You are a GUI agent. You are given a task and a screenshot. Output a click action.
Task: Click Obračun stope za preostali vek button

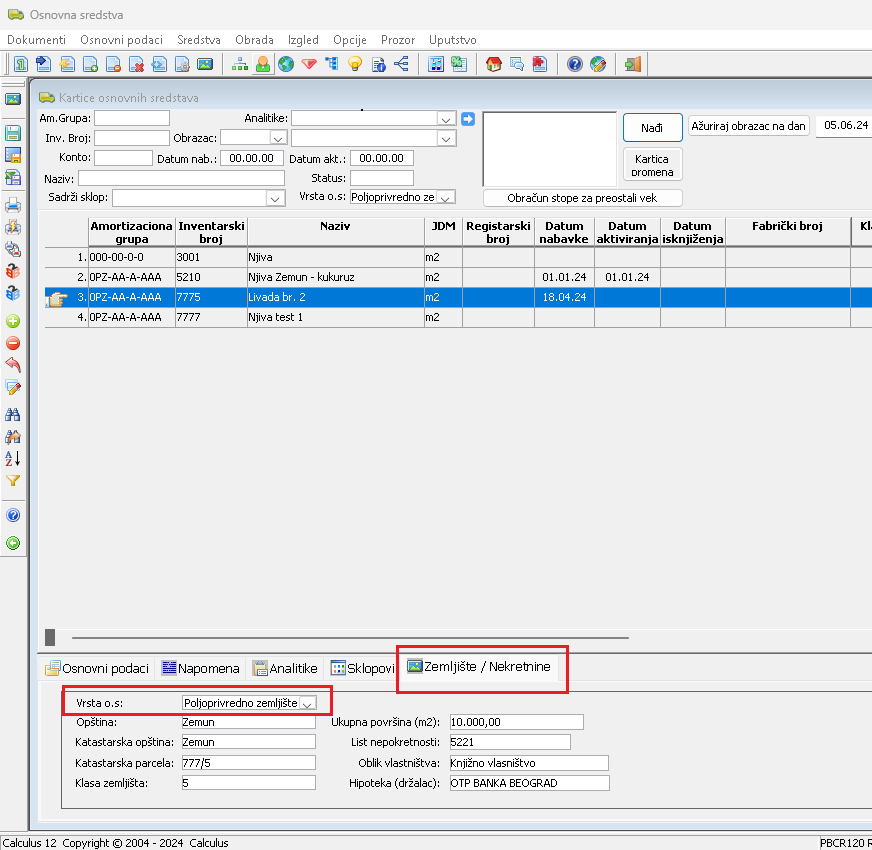coord(582,198)
